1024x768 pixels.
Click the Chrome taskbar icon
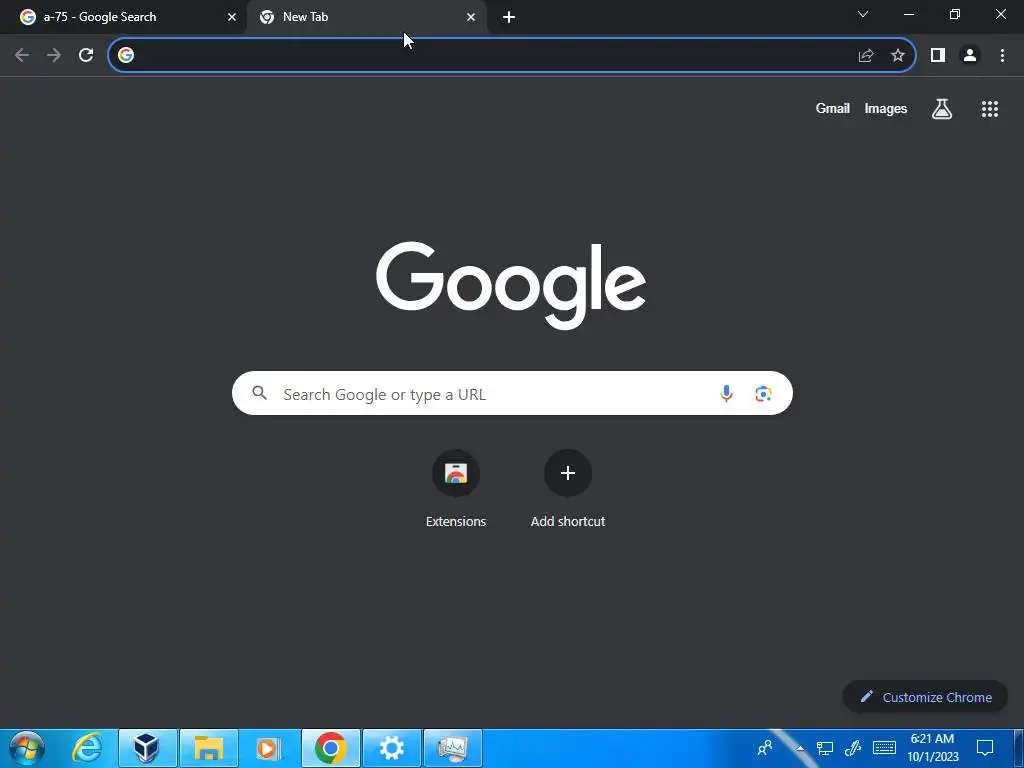pos(330,748)
